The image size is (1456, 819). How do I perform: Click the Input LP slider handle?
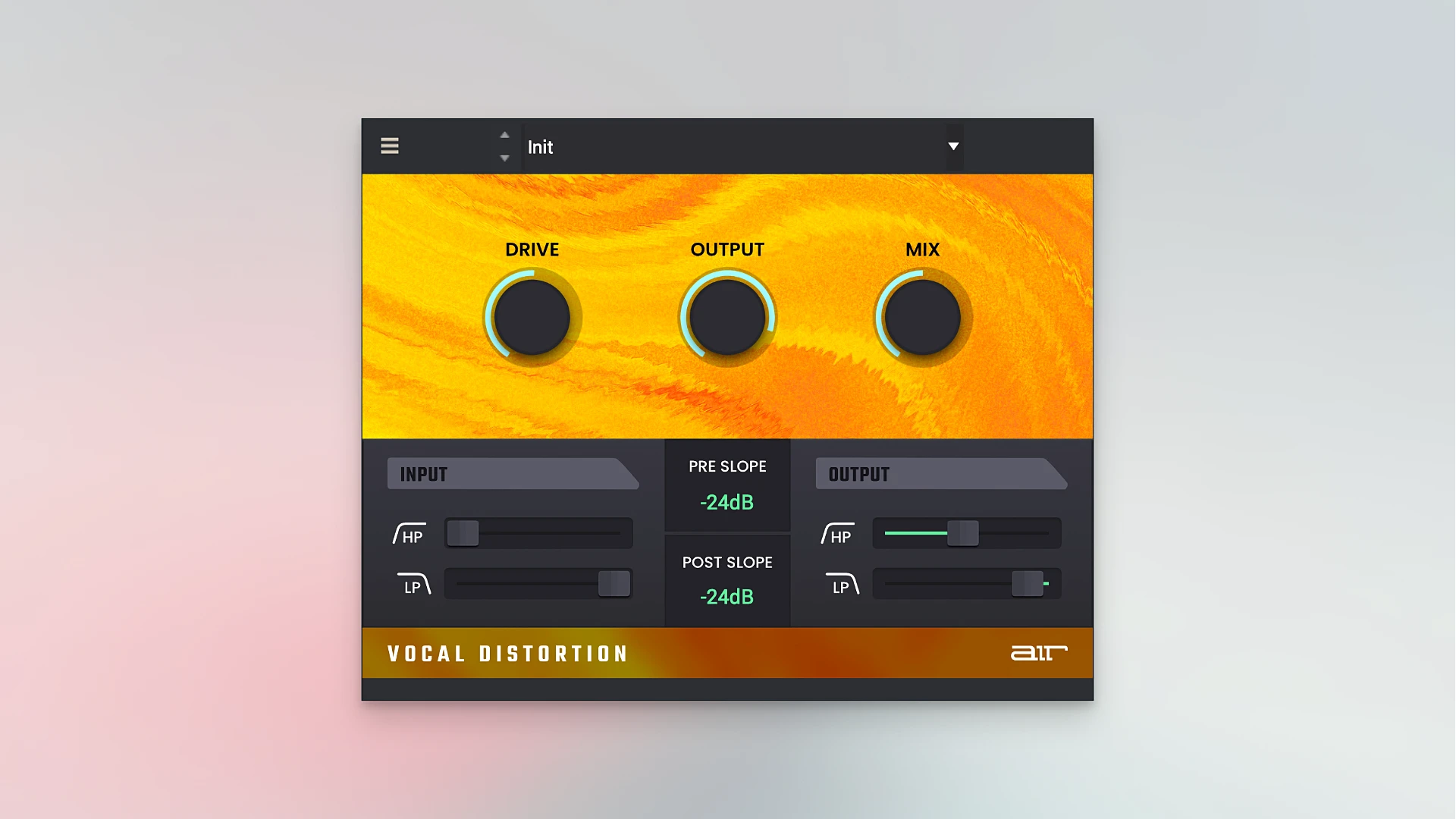point(614,584)
